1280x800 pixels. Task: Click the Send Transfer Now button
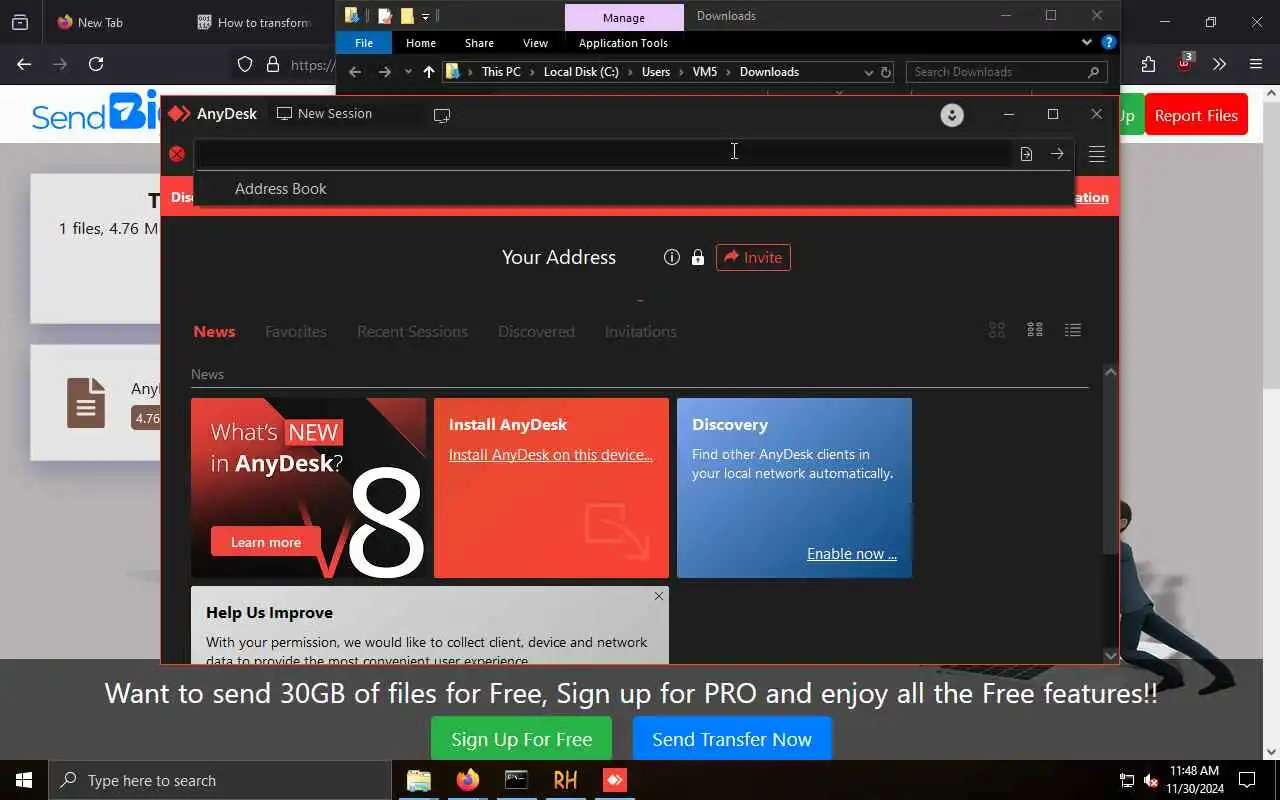coord(732,739)
